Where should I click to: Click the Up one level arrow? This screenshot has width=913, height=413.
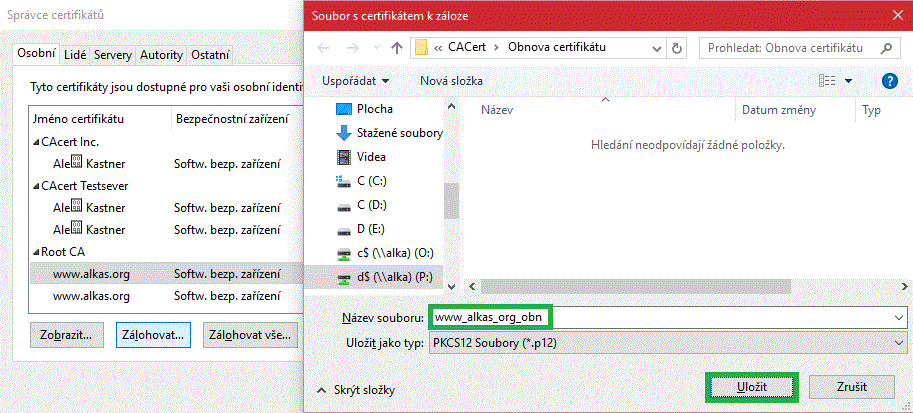click(x=397, y=48)
